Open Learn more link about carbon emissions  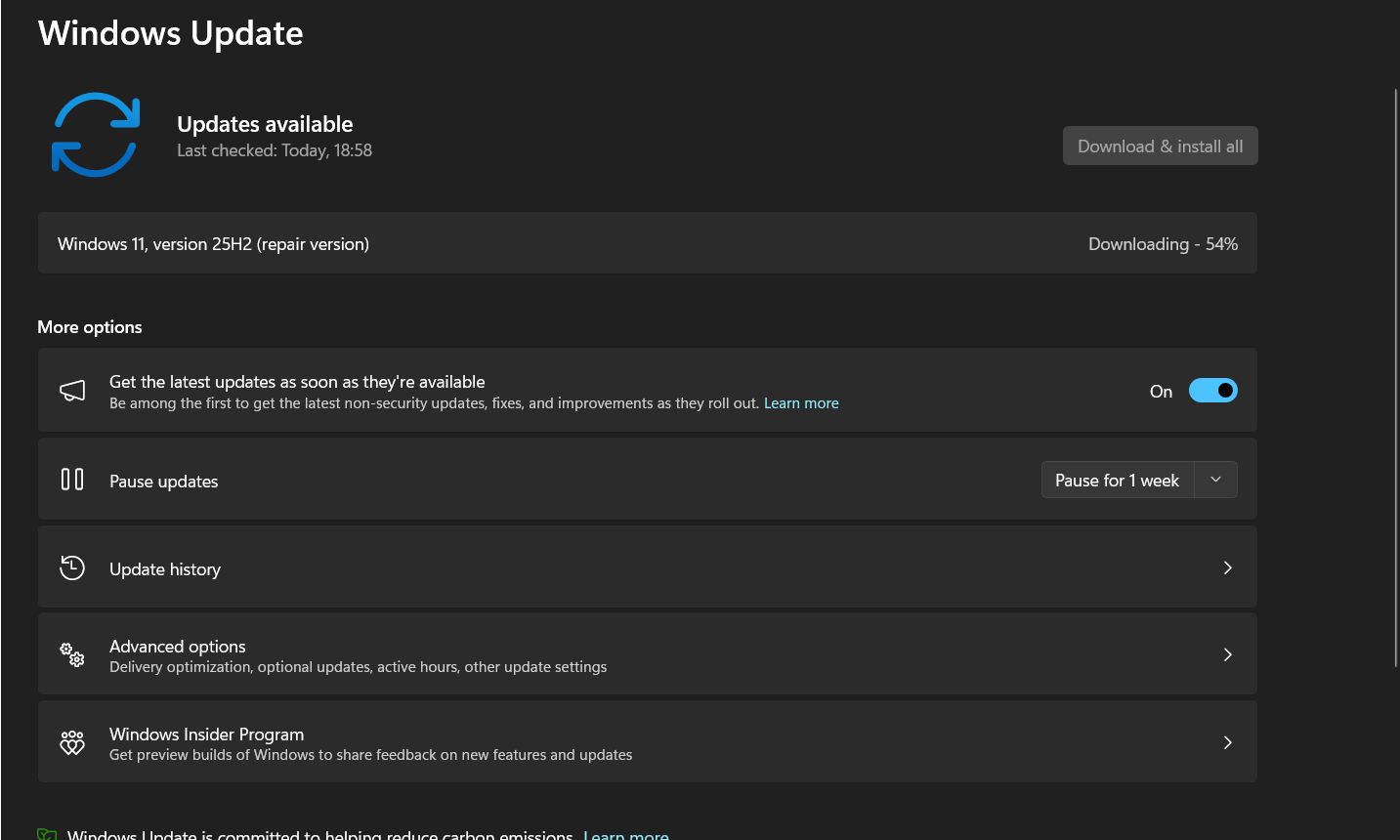[626, 835]
